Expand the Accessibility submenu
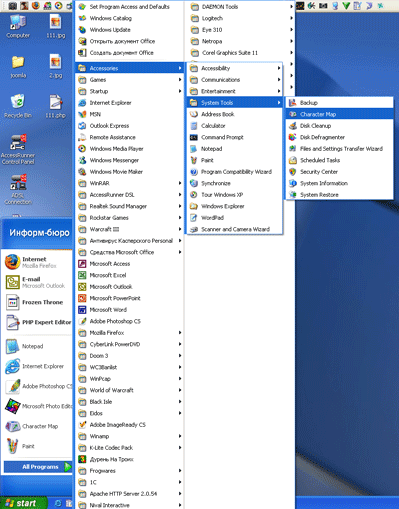Image resolution: width=399 pixels, height=509 pixels. [x=235, y=68]
